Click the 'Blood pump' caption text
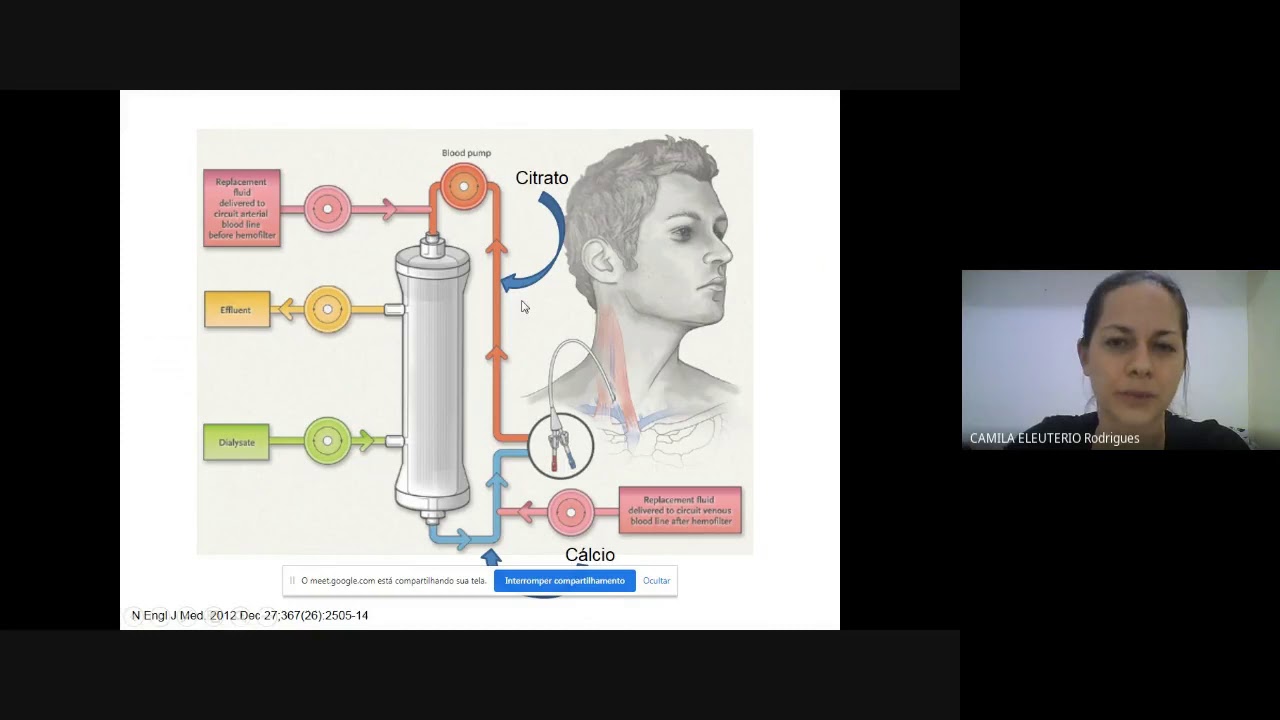The width and height of the screenshot is (1280, 720). (466, 153)
